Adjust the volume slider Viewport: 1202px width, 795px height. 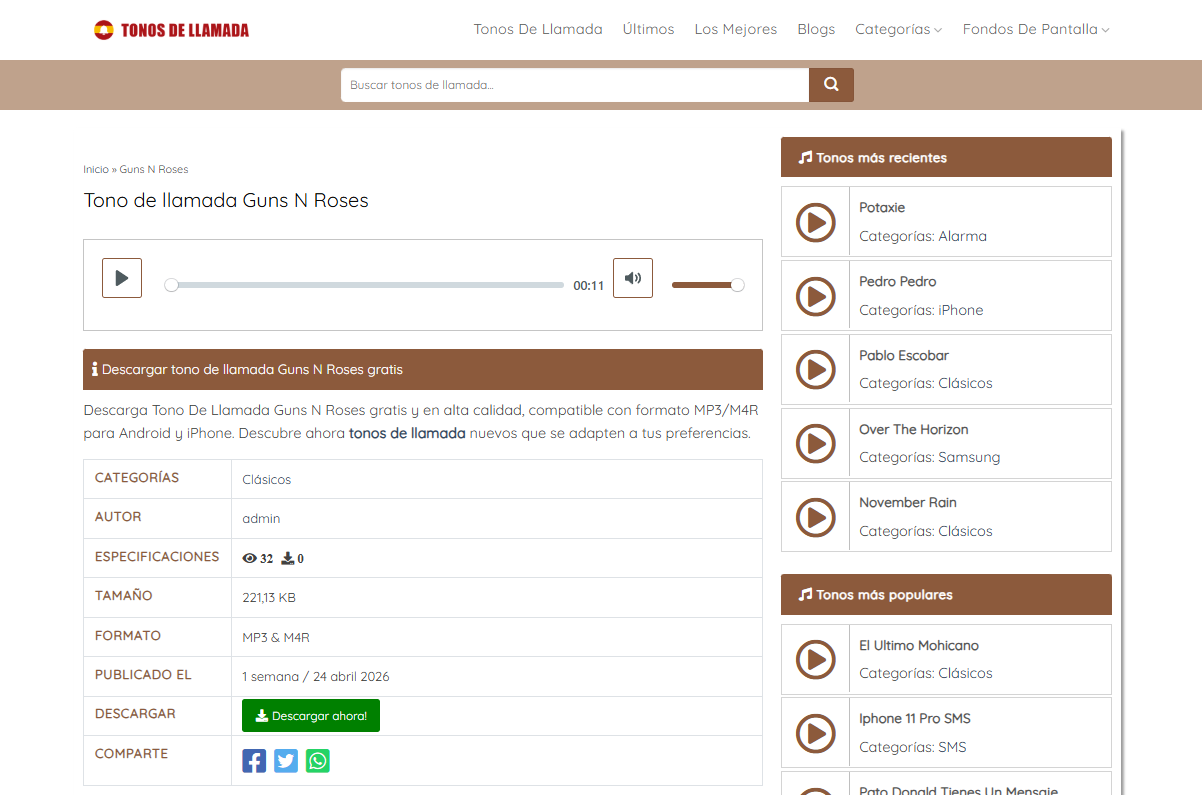pos(708,285)
